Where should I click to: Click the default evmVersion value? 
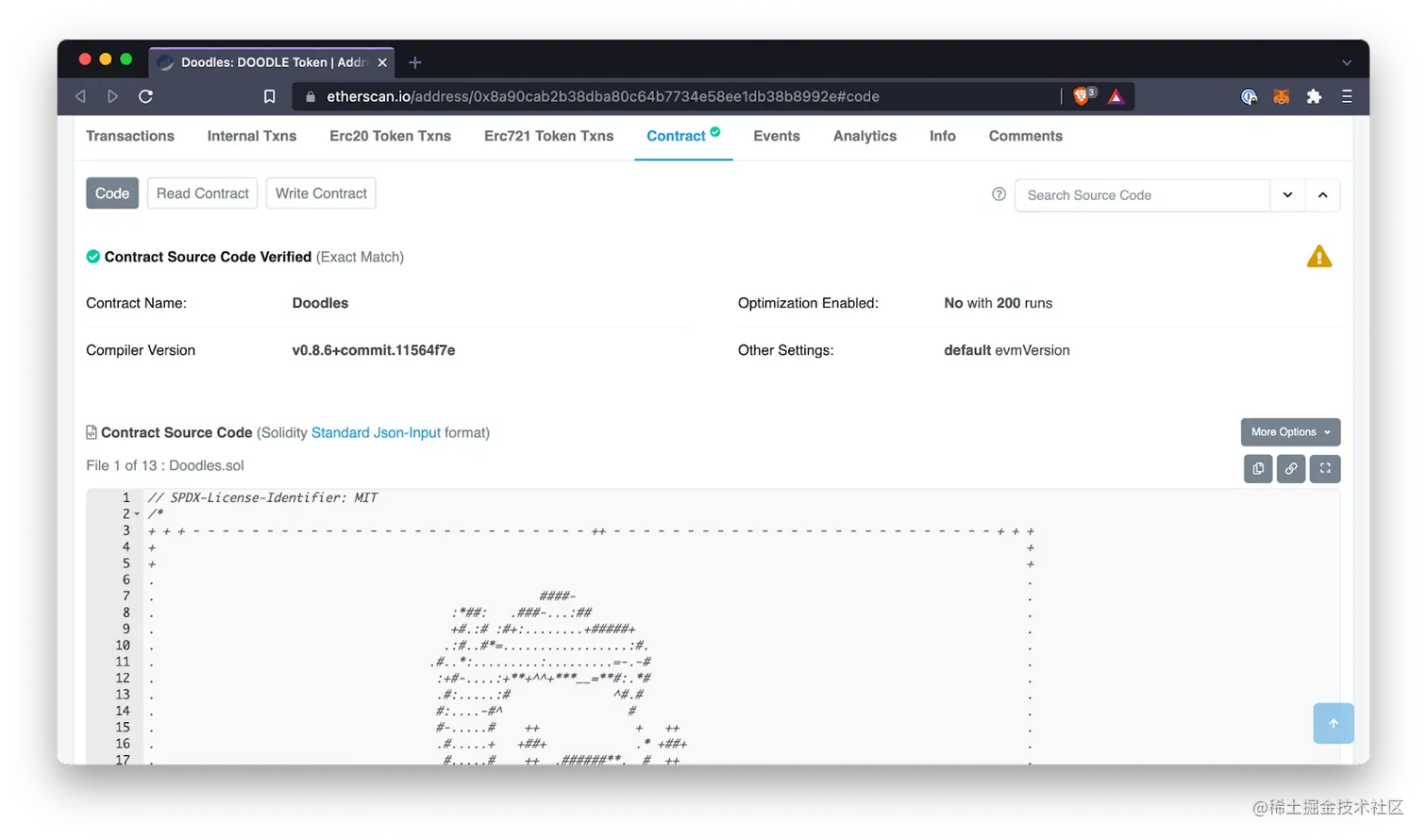[x=1007, y=350]
